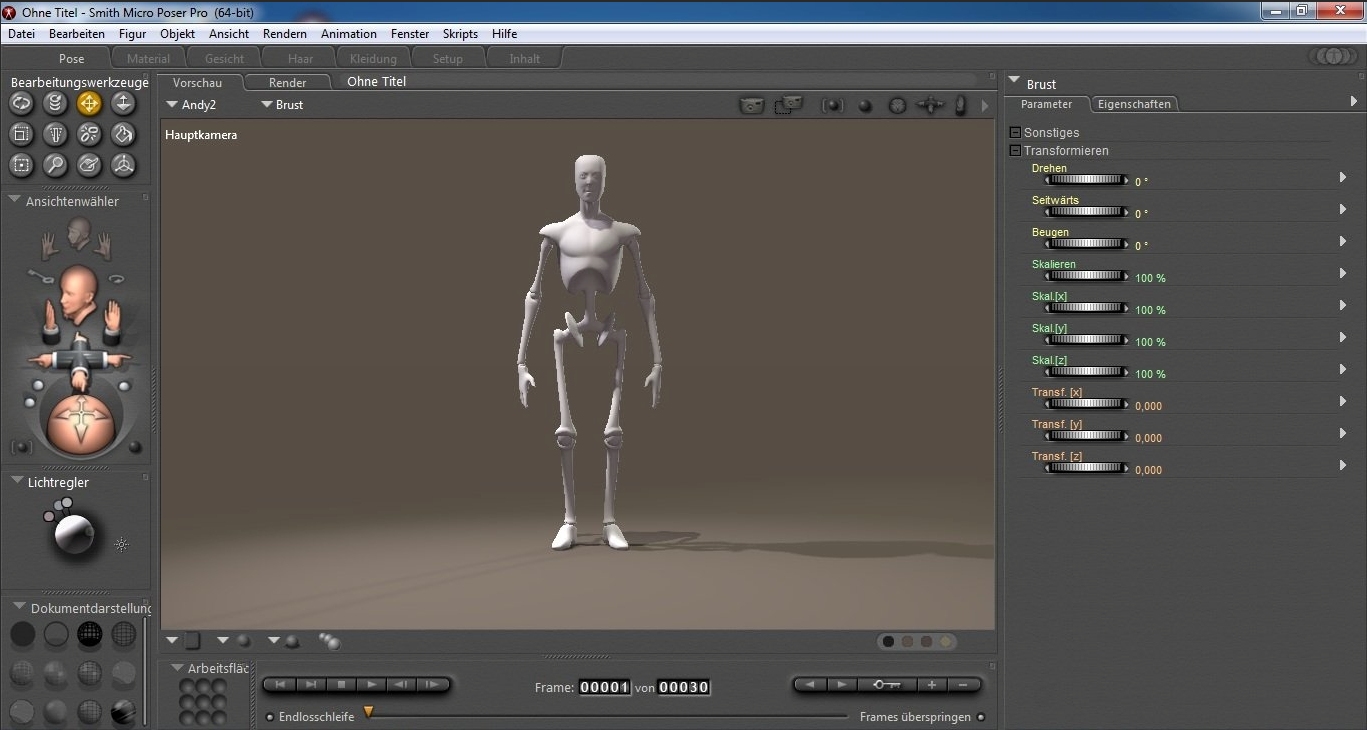This screenshot has height=730, width=1367.
Task: Click the area render icon in preview toolbar
Action: (x=788, y=105)
